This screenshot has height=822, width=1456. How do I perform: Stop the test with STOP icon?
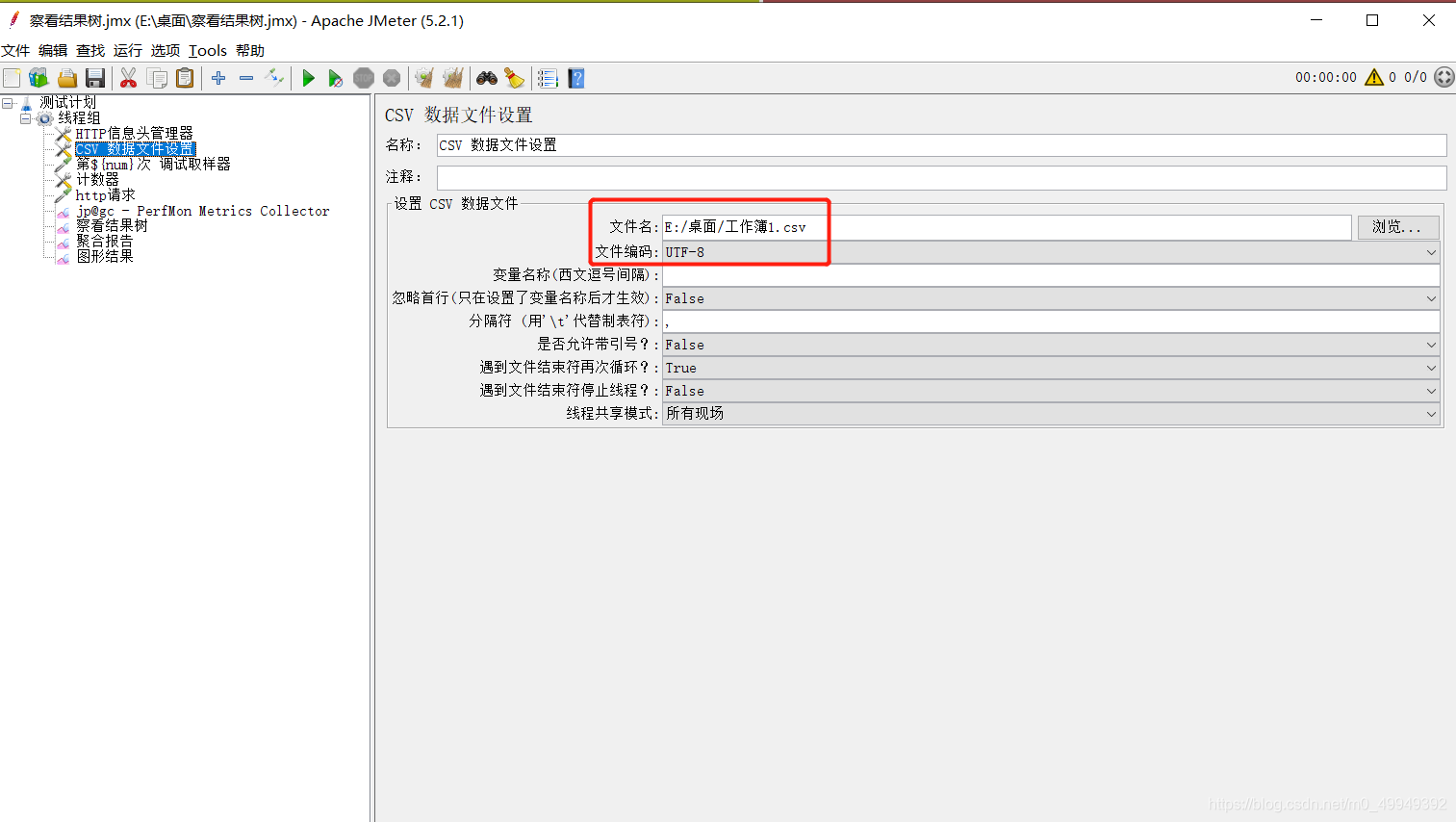(x=364, y=78)
